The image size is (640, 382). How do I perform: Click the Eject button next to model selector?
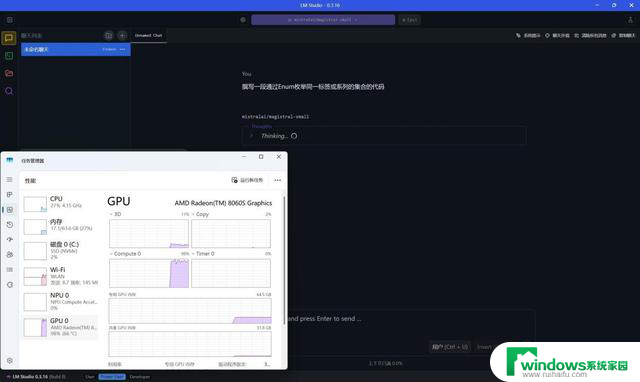click(409, 20)
